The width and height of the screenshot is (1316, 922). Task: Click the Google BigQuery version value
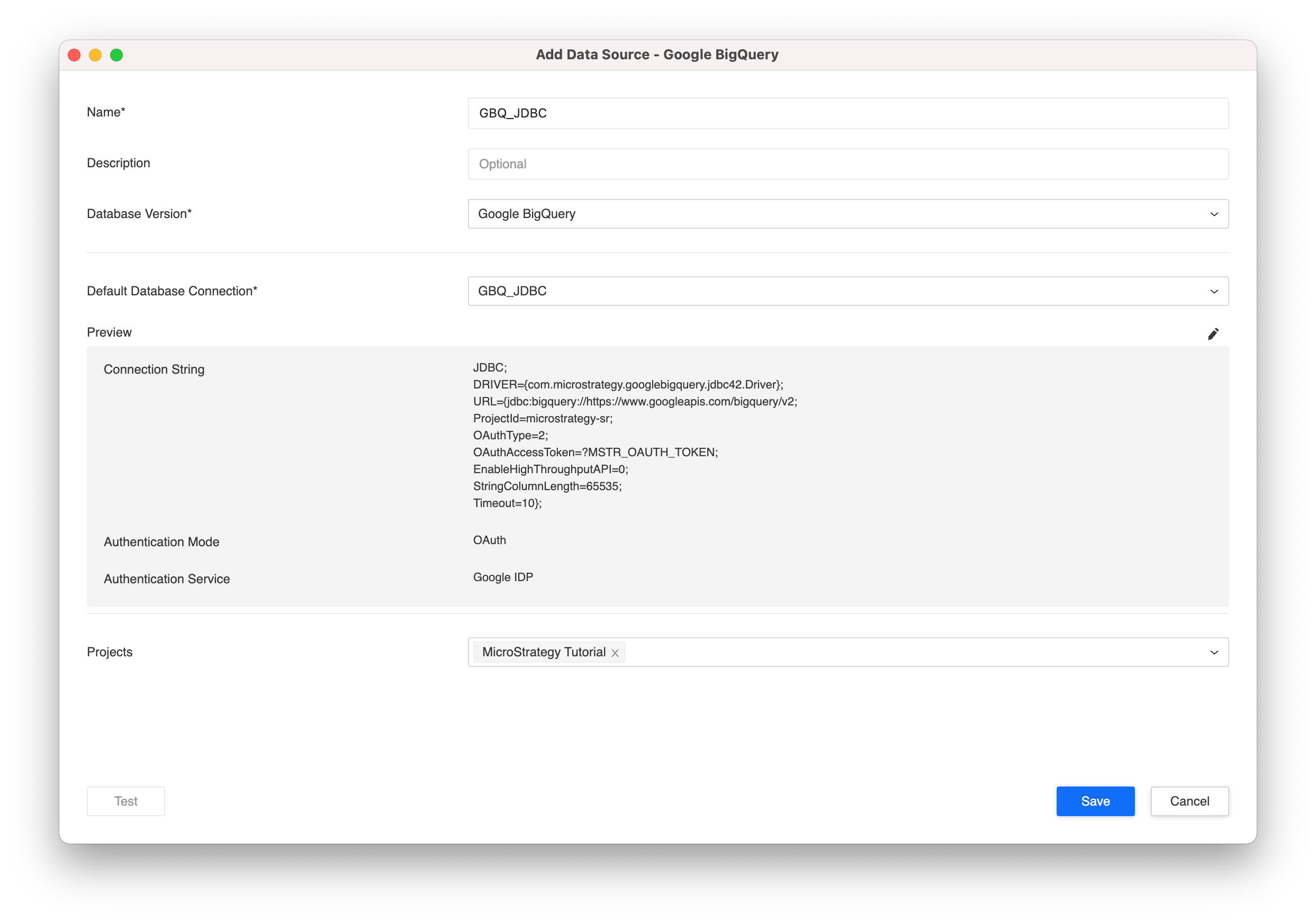[x=526, y=214]
